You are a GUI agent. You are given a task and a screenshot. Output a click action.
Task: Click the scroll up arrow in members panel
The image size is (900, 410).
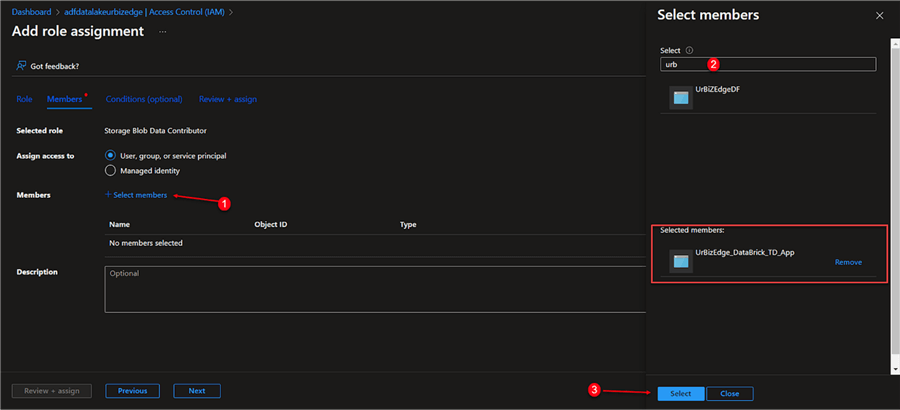[894, 42]
